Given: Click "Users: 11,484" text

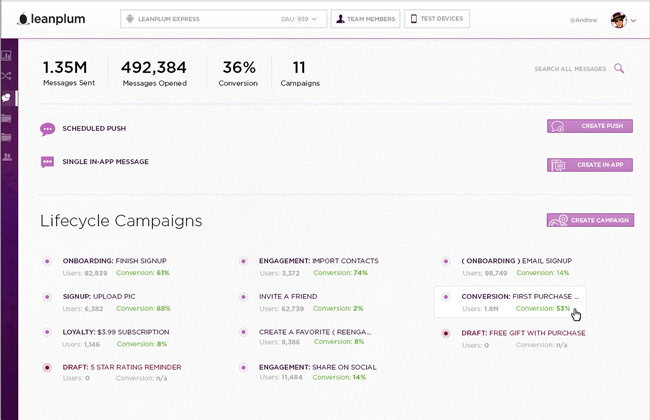Looking at the screenshot, I should tap(281, 377).
